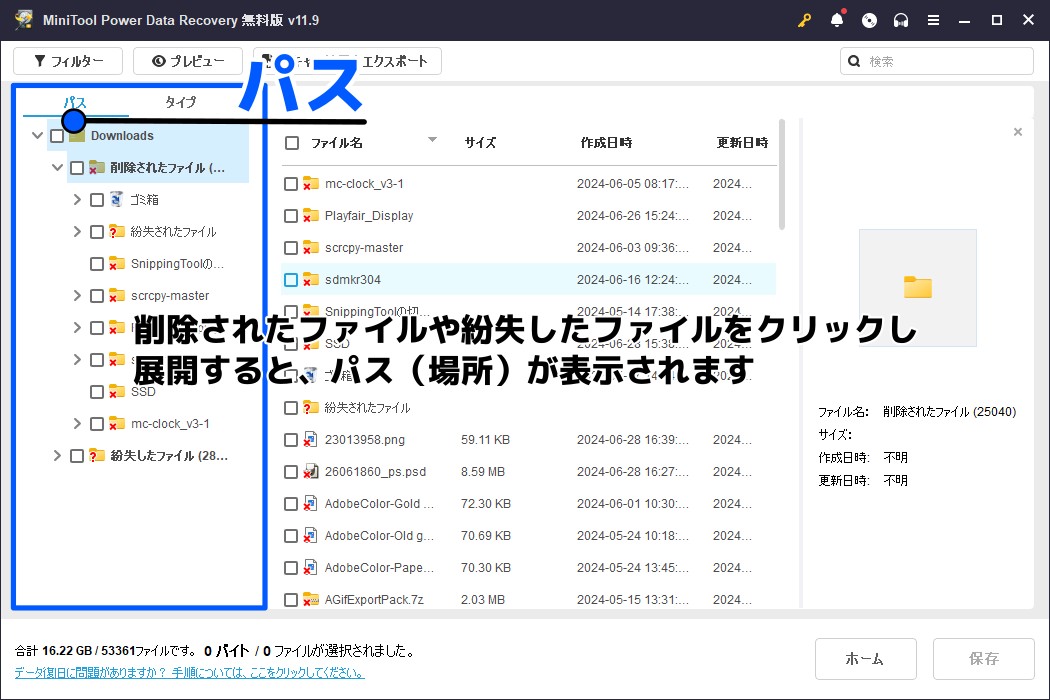This screenshot has height=700, width=1050.
Task: Collapse the 削除されたファイル tree node
Action: tap(57, 167)
